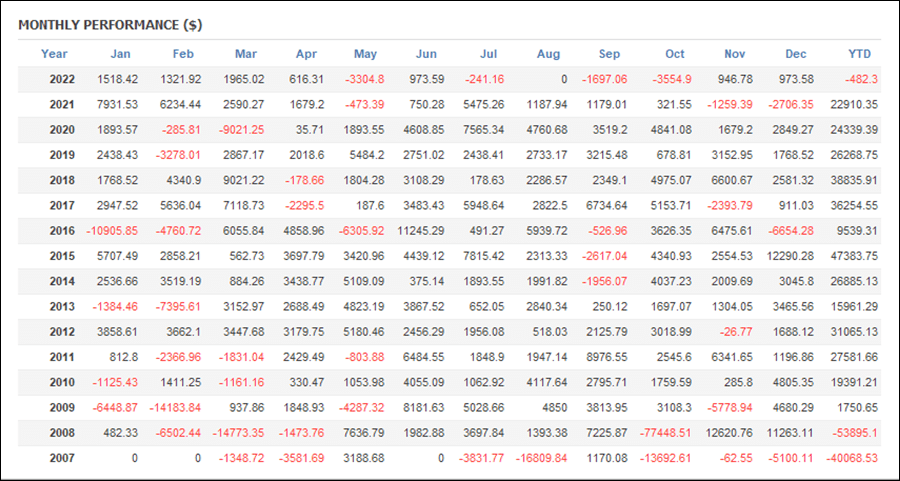Select the 2008 year row label
The height and width of the screenshot is (481, 900).
click(62, 433)
